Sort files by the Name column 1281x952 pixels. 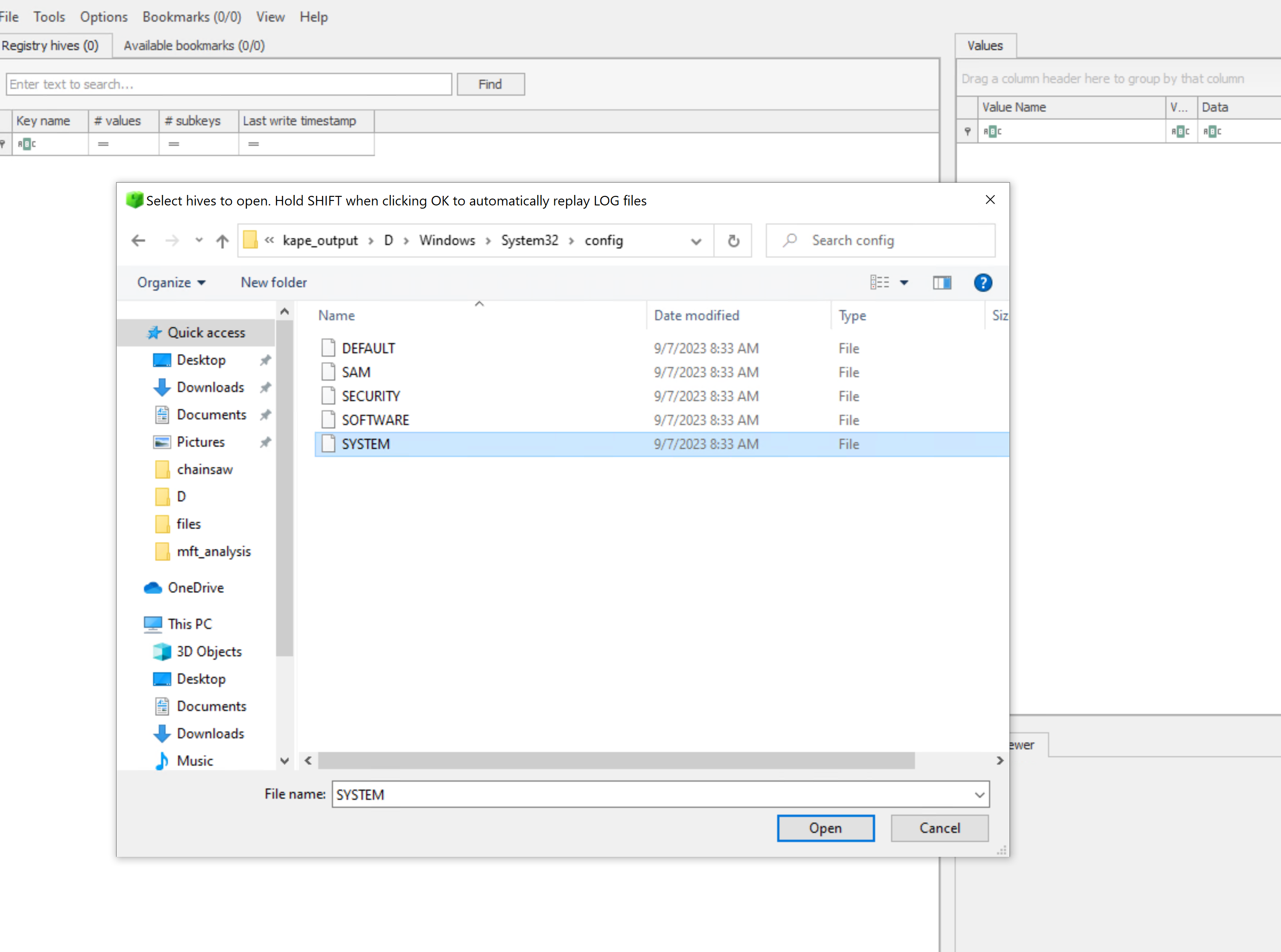pyautogui.click(x=337, y=315)
